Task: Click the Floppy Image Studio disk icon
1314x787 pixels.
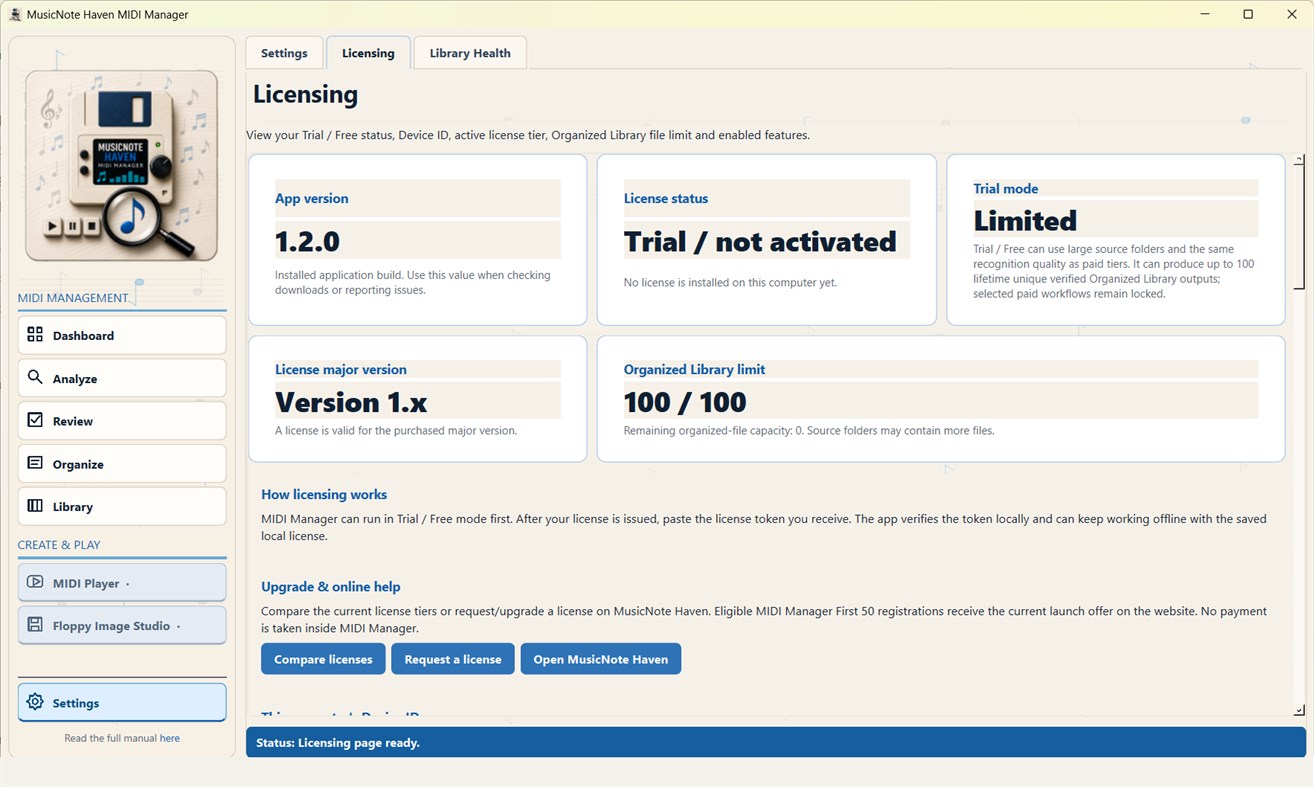Action: (x=35, y=625)
